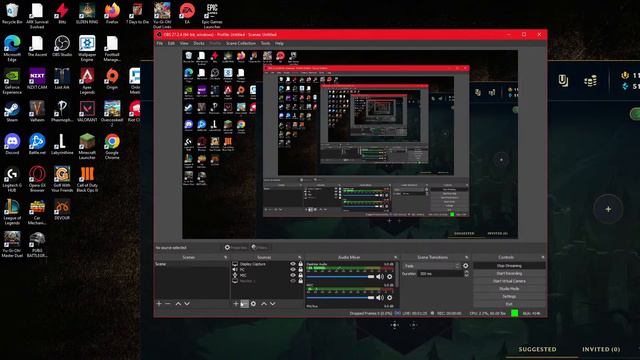Open Apex Legends desktop shortcut
The image size is (640, 360).
coord(87,81)
